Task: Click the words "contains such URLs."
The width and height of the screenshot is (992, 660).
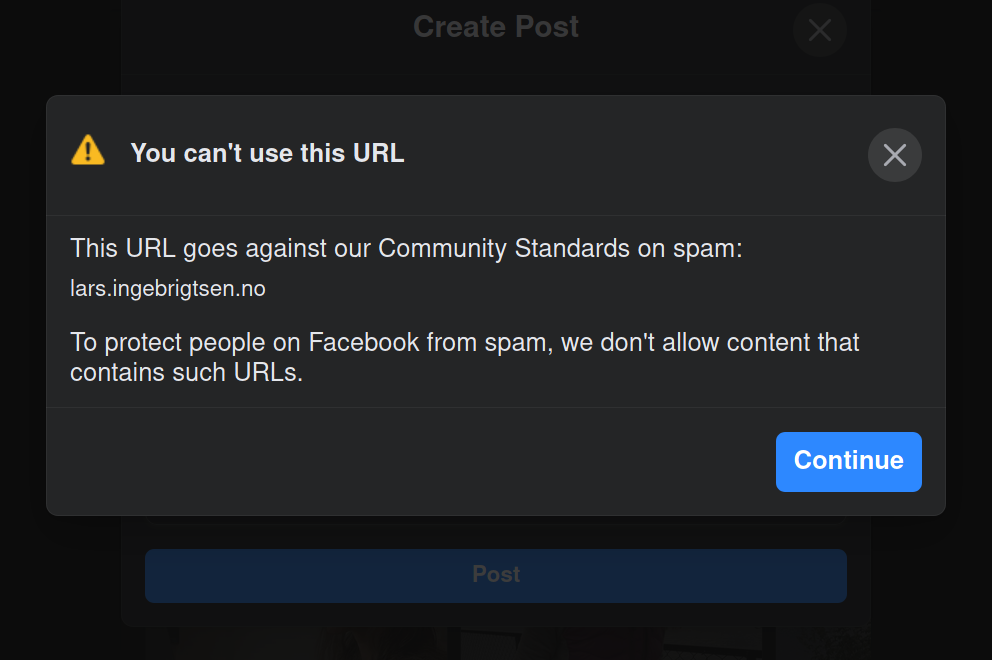Action: coord(187,373)
